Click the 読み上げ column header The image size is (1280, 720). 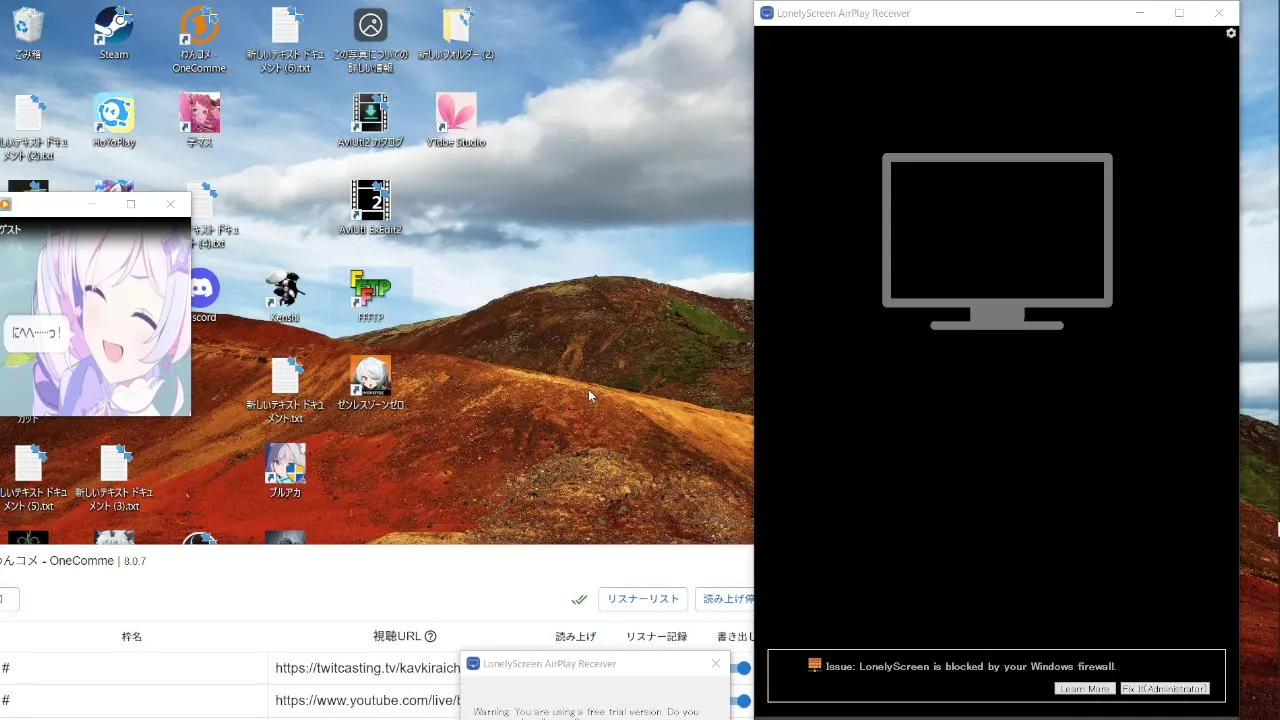pyautogui.click(x=576, y=636)
